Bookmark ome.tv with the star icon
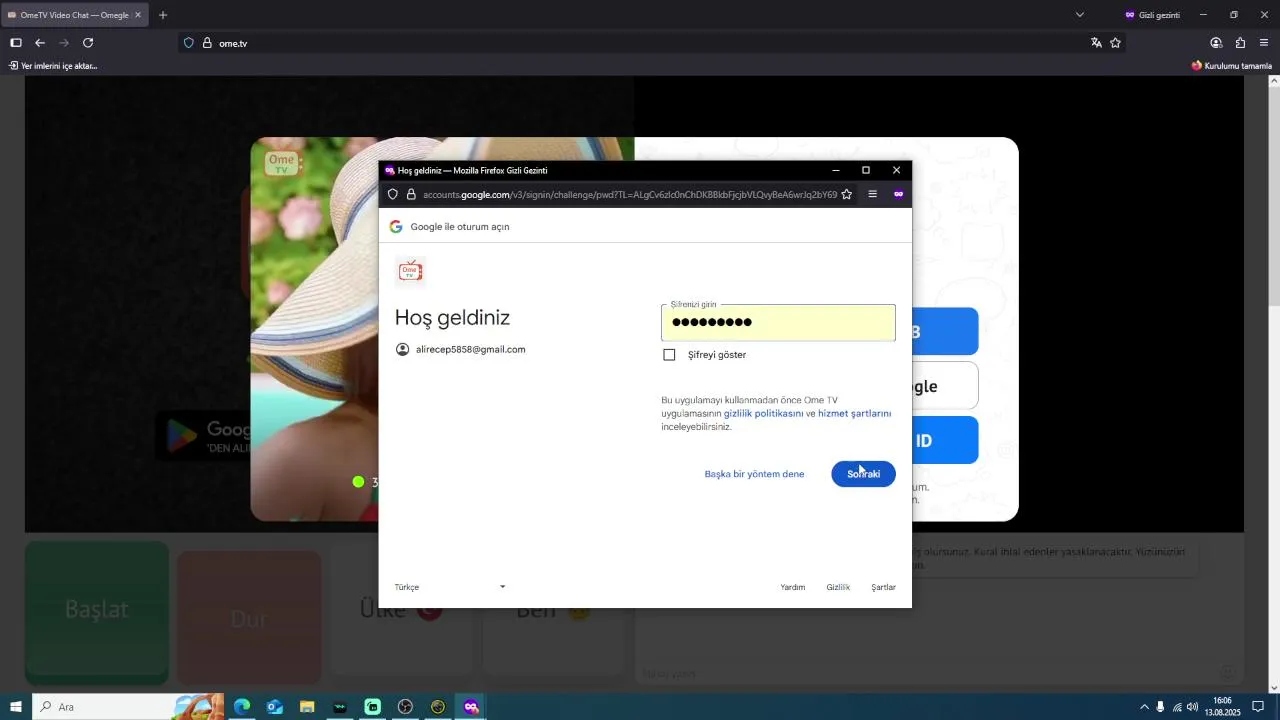 tap(1115, 43)
